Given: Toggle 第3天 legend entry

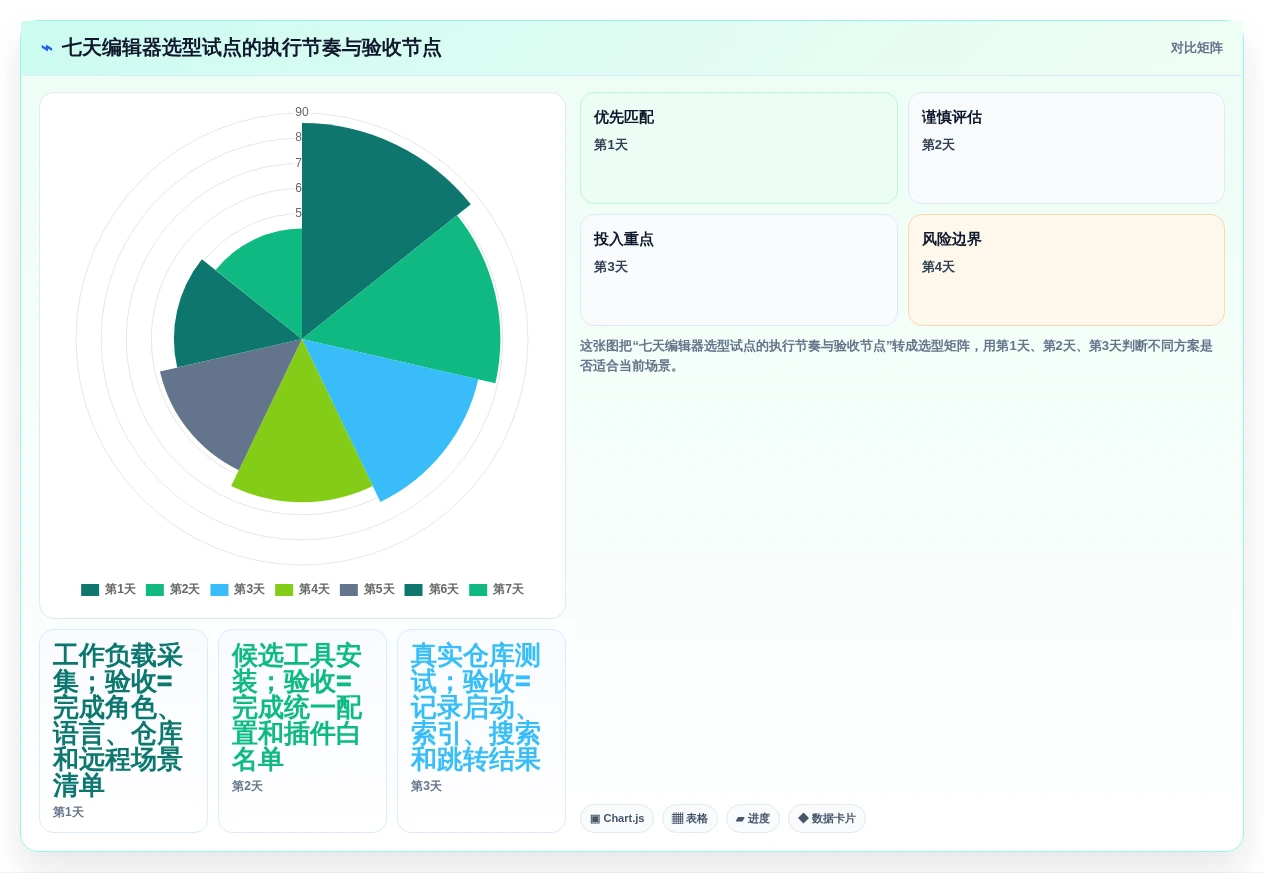Looking at the screenshot, I should (237, 590).
